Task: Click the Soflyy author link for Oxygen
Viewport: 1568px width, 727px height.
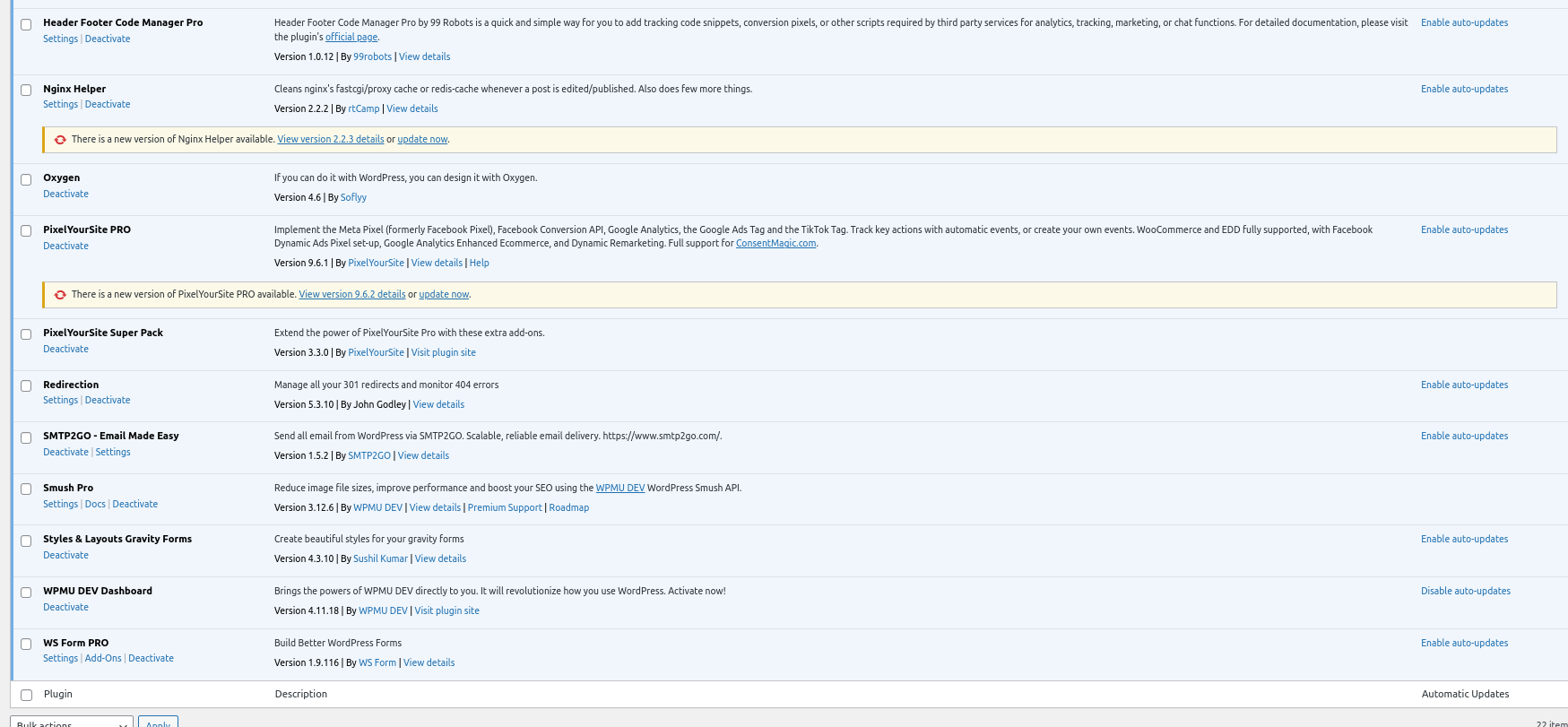Action: click(353, 198)
